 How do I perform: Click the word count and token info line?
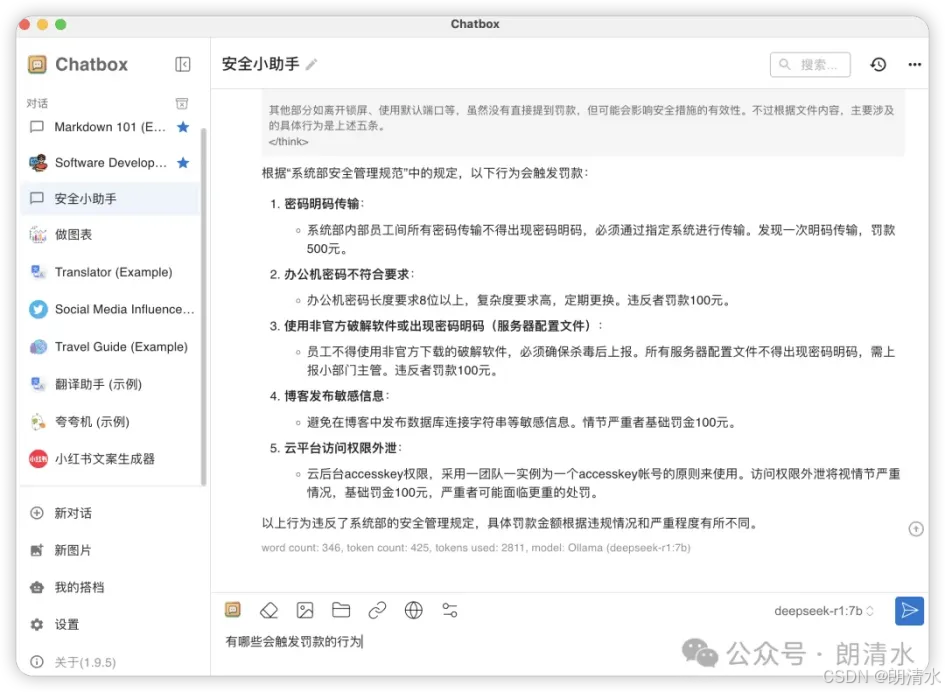[476, 547]
